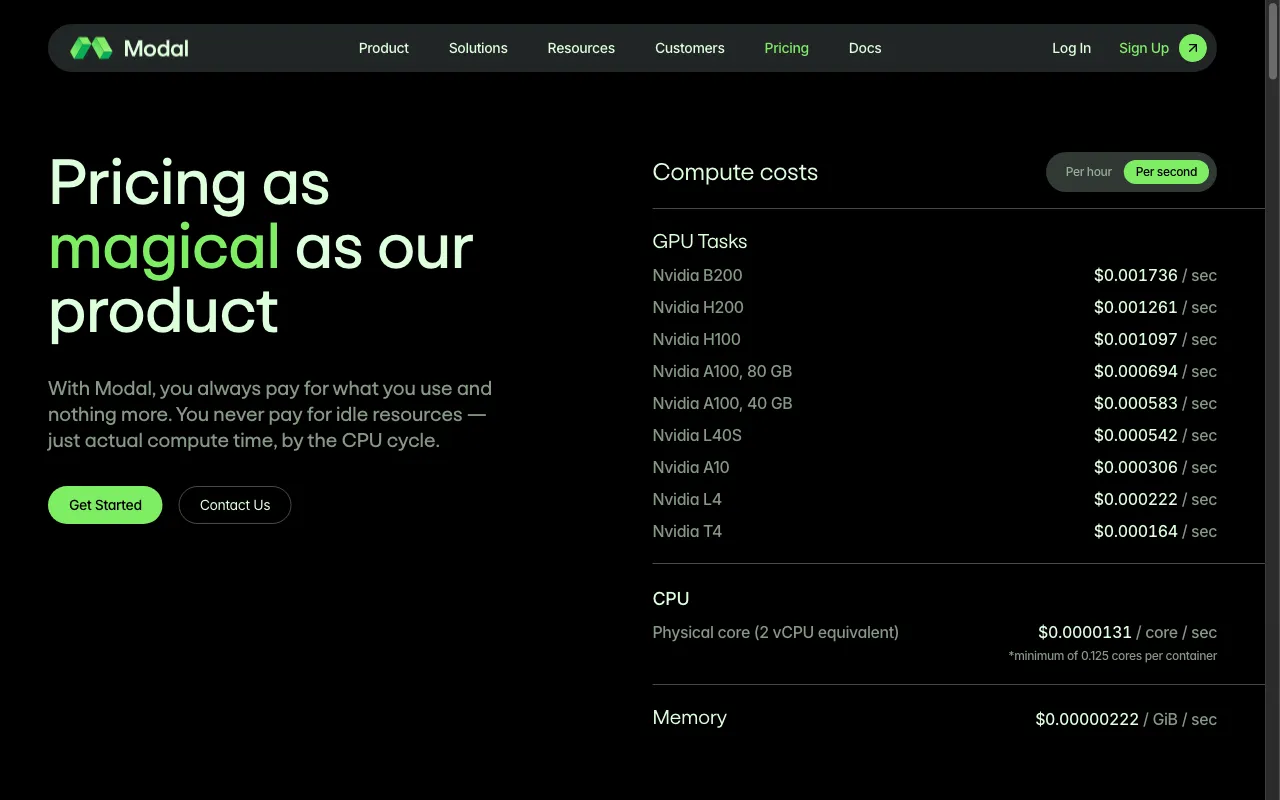Click the Log In link
Viewport: 1280px width, 800px height.
tap(1071, 48)
